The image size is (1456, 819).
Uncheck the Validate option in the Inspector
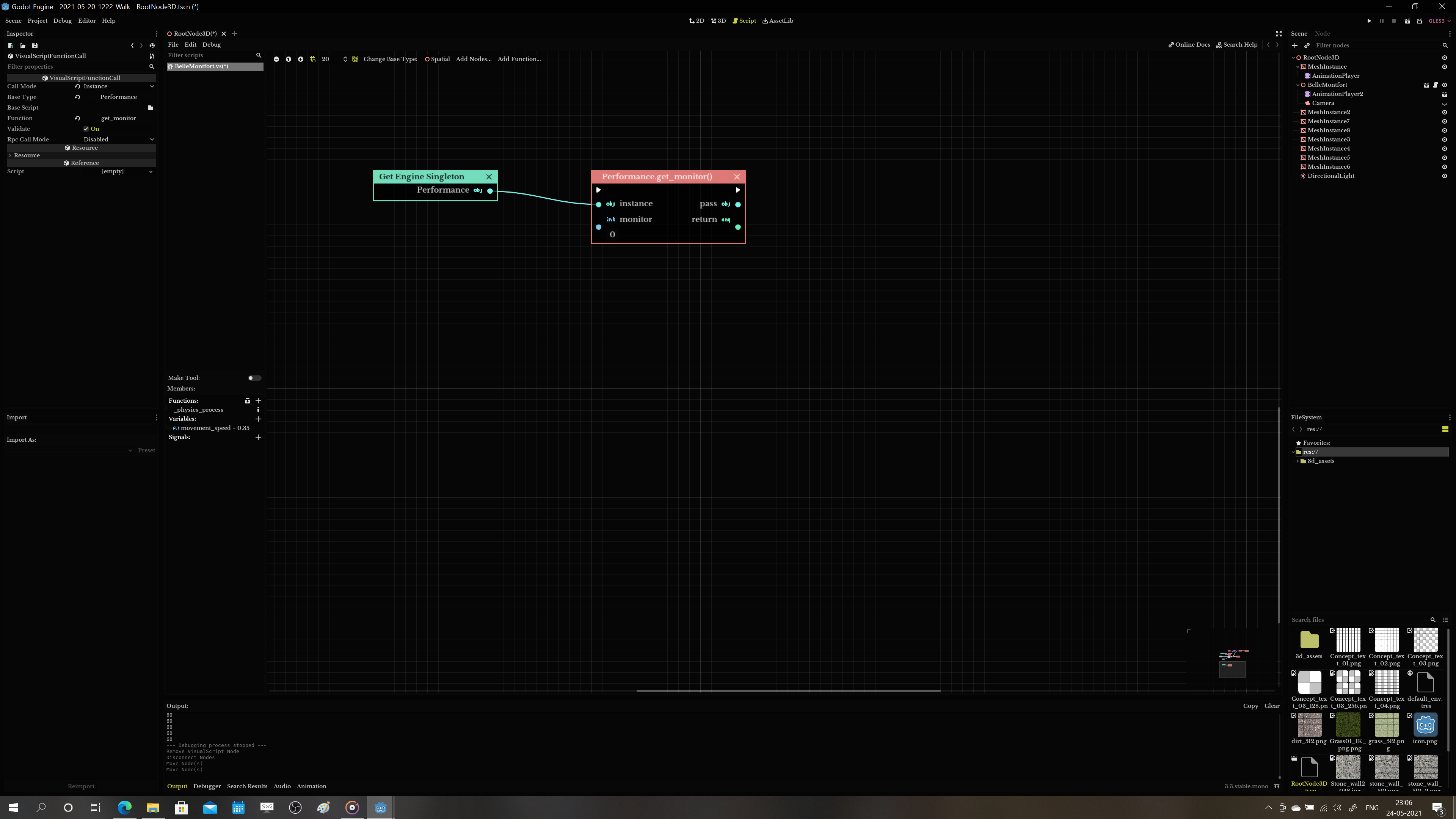click(x=86, y=129)
